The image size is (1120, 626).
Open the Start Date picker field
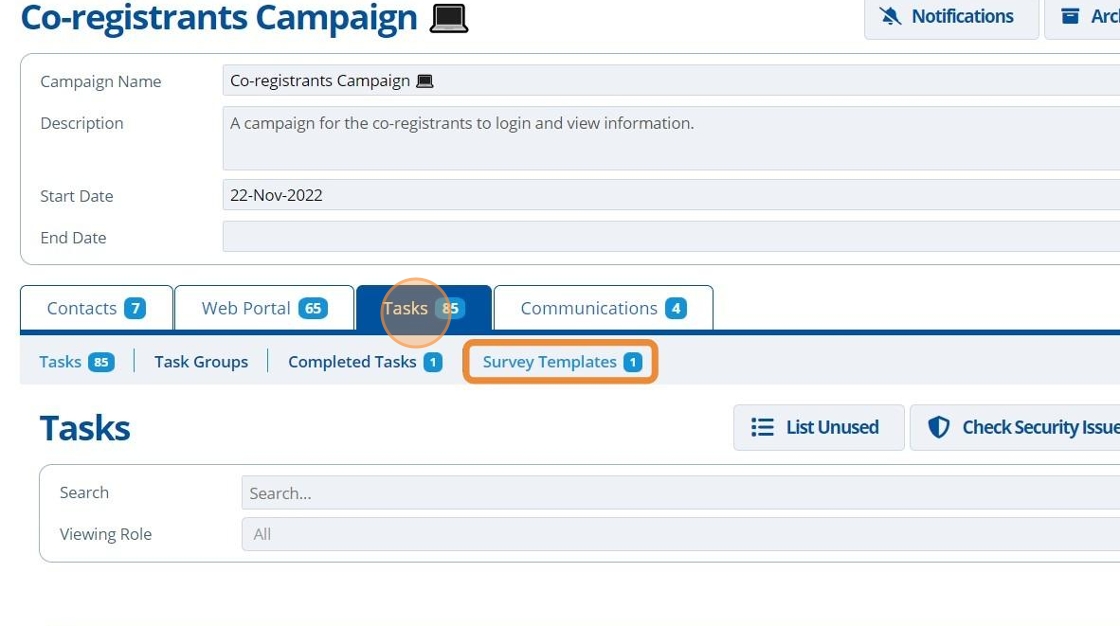[671, 195]
